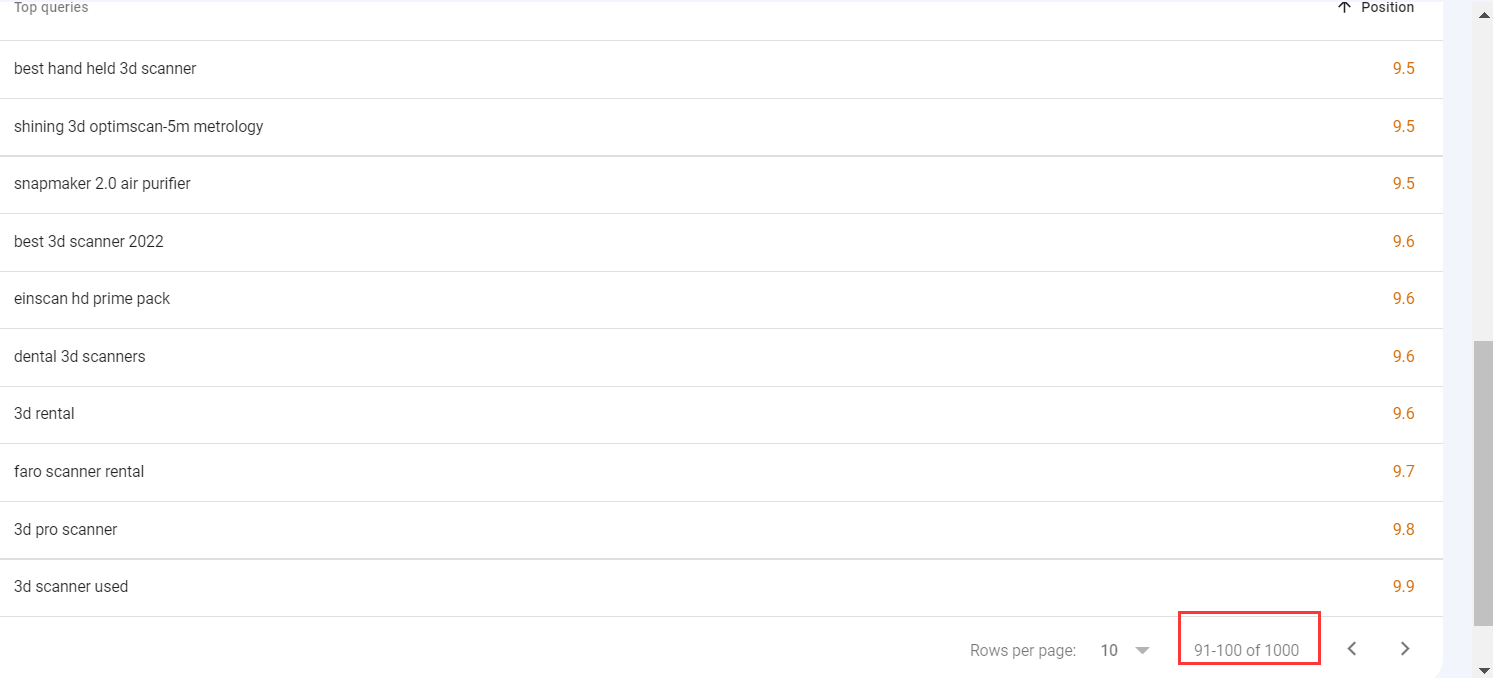1493x678 pixels.
Task: Click the "91-100 of 1000" pagination text
Action: point(1246,650)
